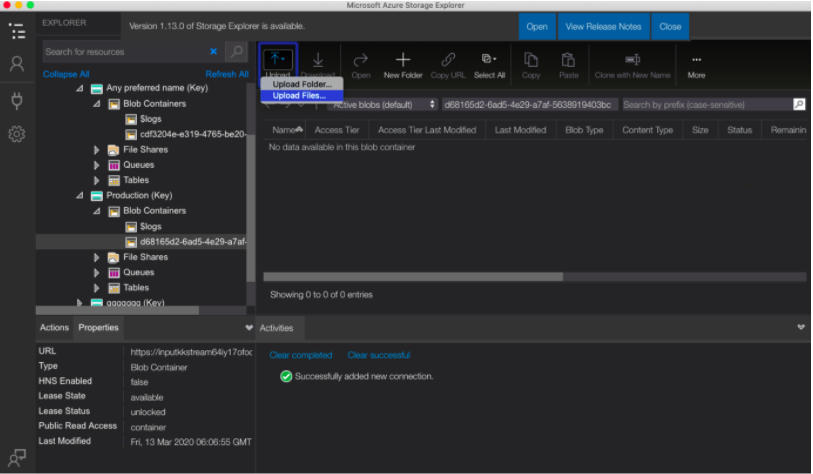Collapse the Production (Key) node

coord(79,196)
